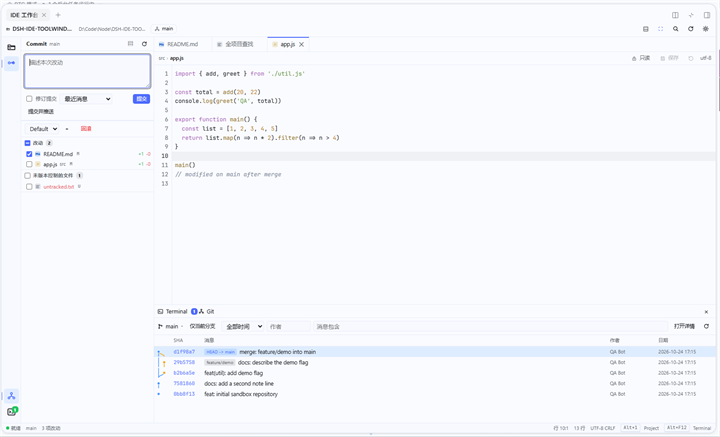This screenshot has width=720, height=437.
Task: Add a new workspace tab with plus
Action: tap(58, 15)
